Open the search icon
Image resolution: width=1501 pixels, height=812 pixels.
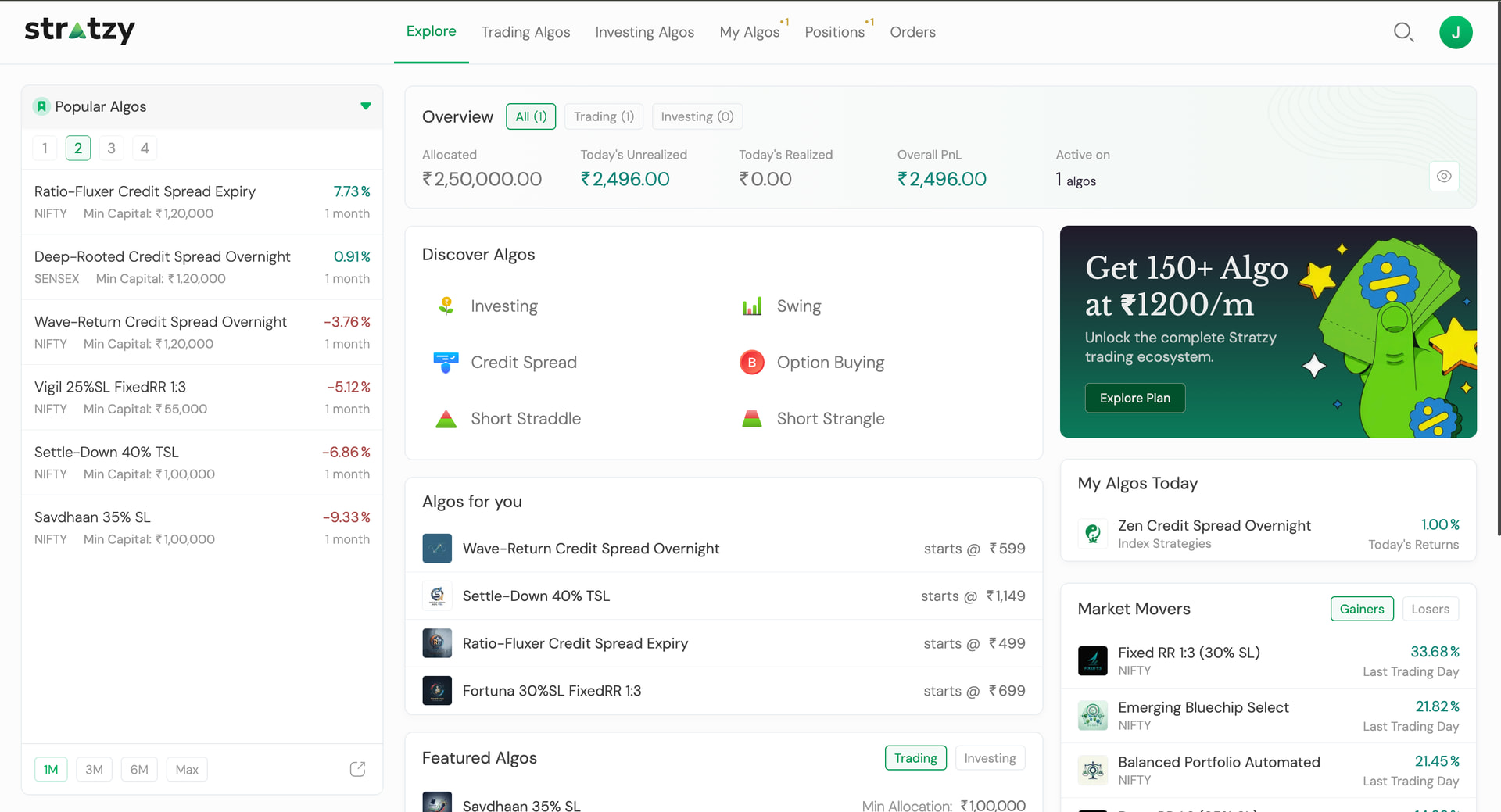pyautogui.click(x=1403, y=32)
